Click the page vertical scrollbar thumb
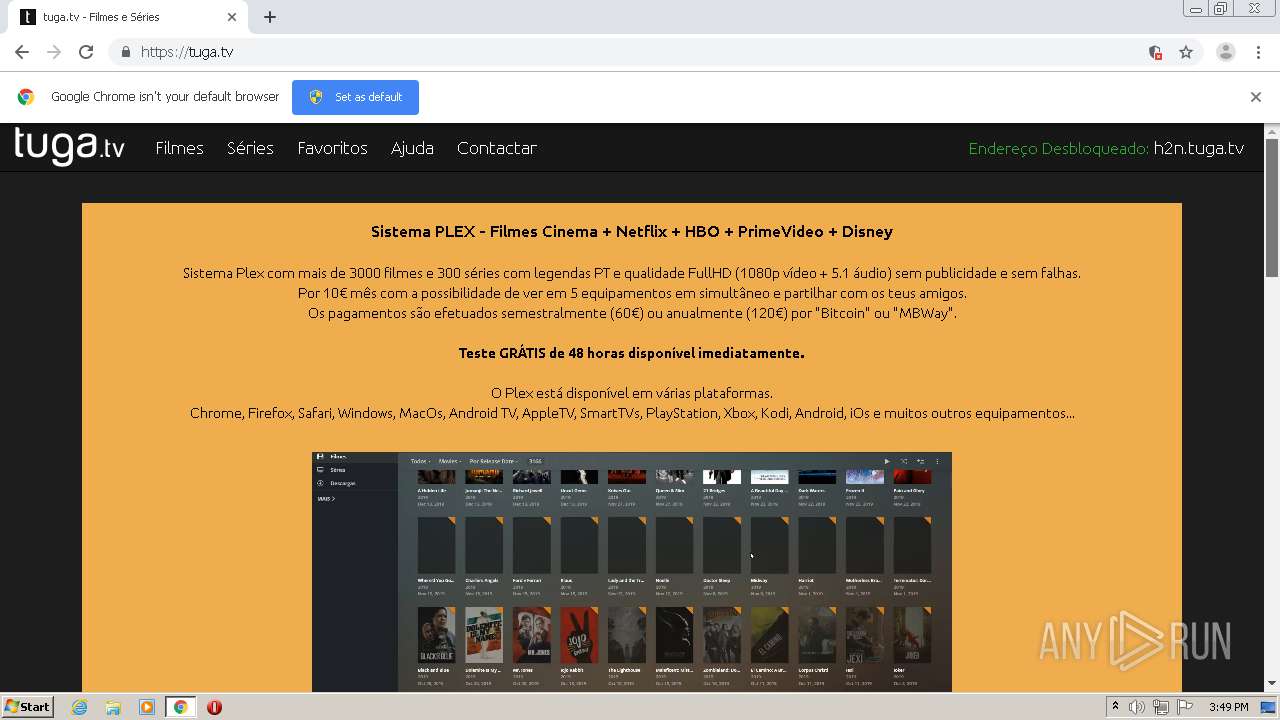1280x720 pixels. 1272,208
